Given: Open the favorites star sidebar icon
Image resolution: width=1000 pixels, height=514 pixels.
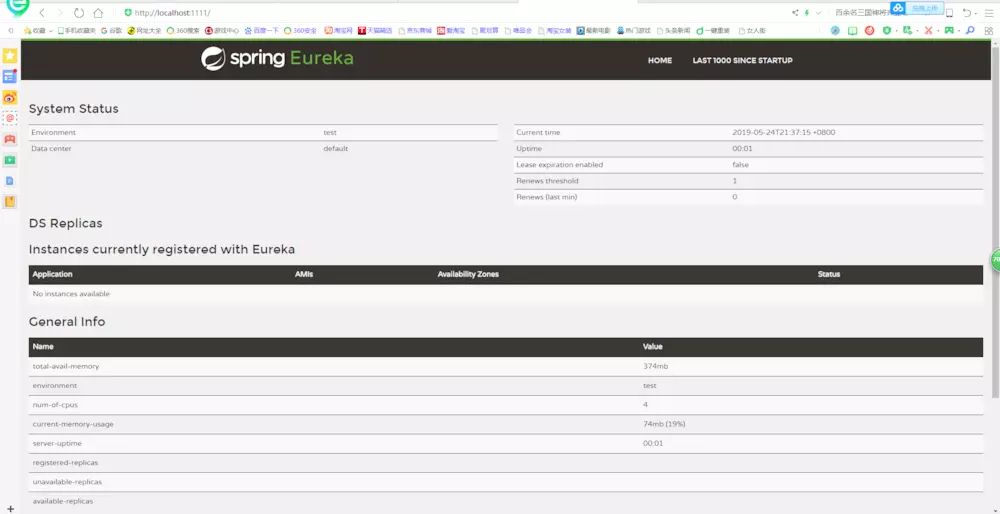Looking at the screenshot, I should (10, 56).
